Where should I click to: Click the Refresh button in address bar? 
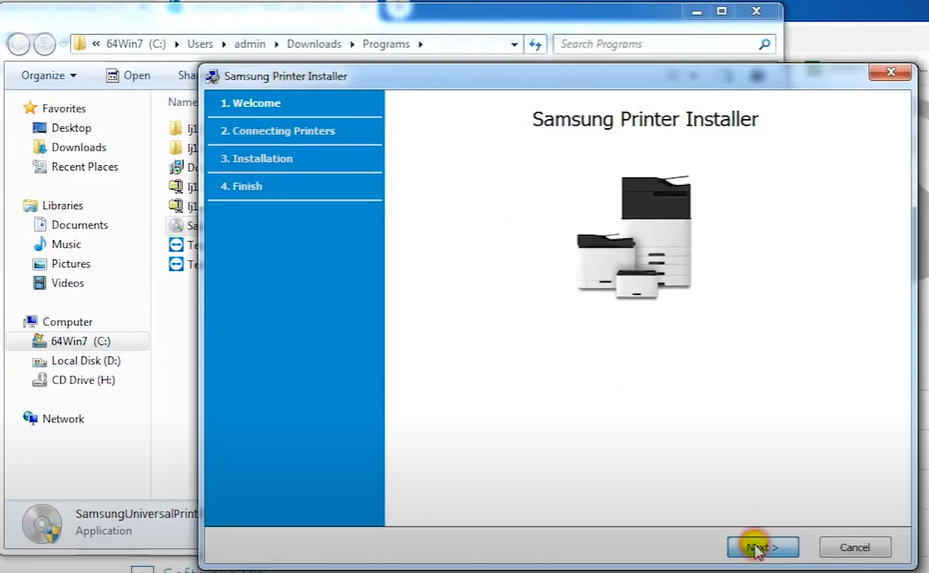pyautogui.click(x=536, y=44)
